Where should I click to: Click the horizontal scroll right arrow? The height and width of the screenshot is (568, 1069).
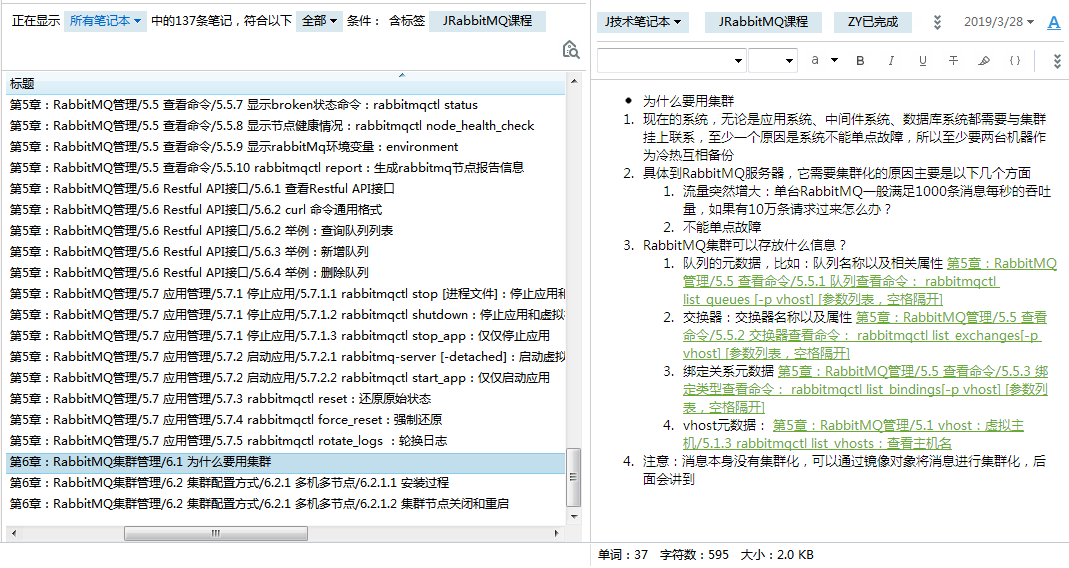pyautogui.click(x=556, y=533)
